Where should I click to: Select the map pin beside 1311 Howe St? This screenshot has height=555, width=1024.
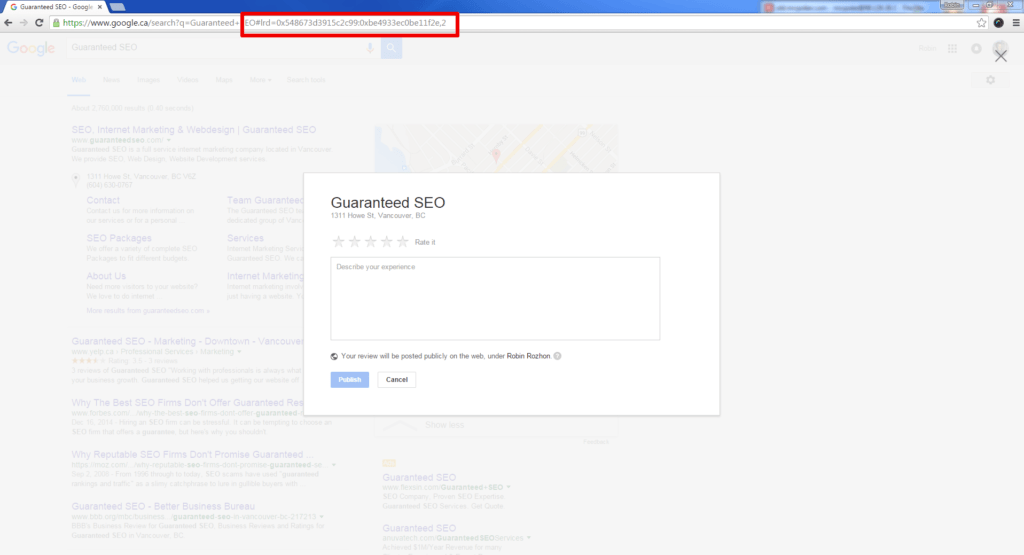pos(76,179)
